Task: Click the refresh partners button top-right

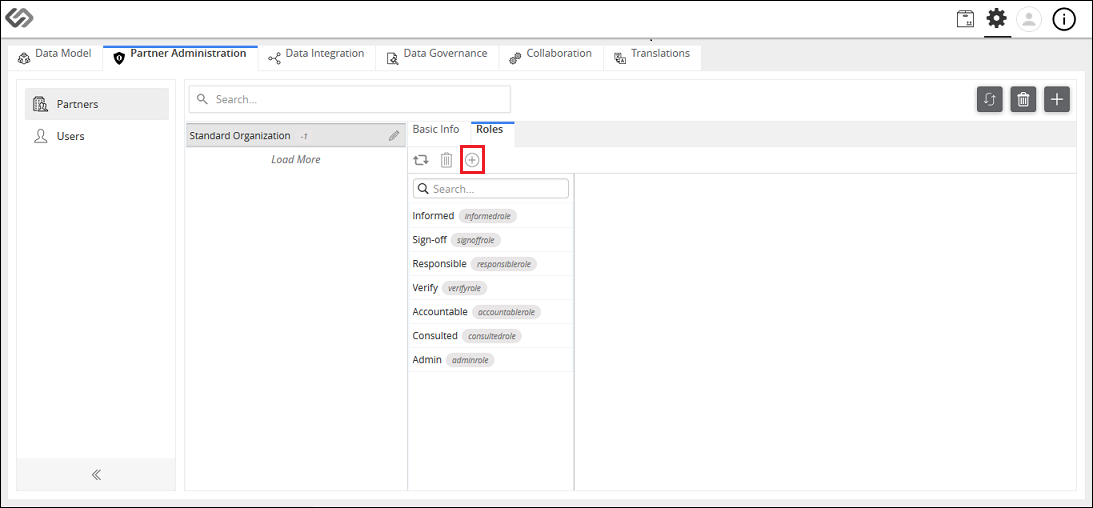Action: (x=989, y=100)
